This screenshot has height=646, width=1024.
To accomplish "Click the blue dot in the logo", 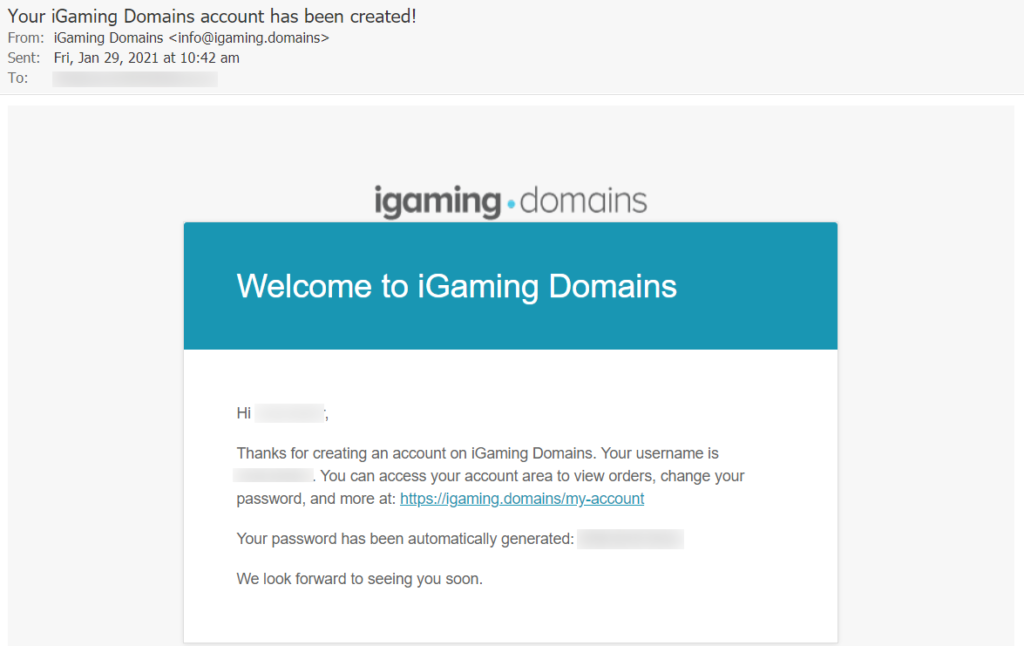I will coord(511,205).
